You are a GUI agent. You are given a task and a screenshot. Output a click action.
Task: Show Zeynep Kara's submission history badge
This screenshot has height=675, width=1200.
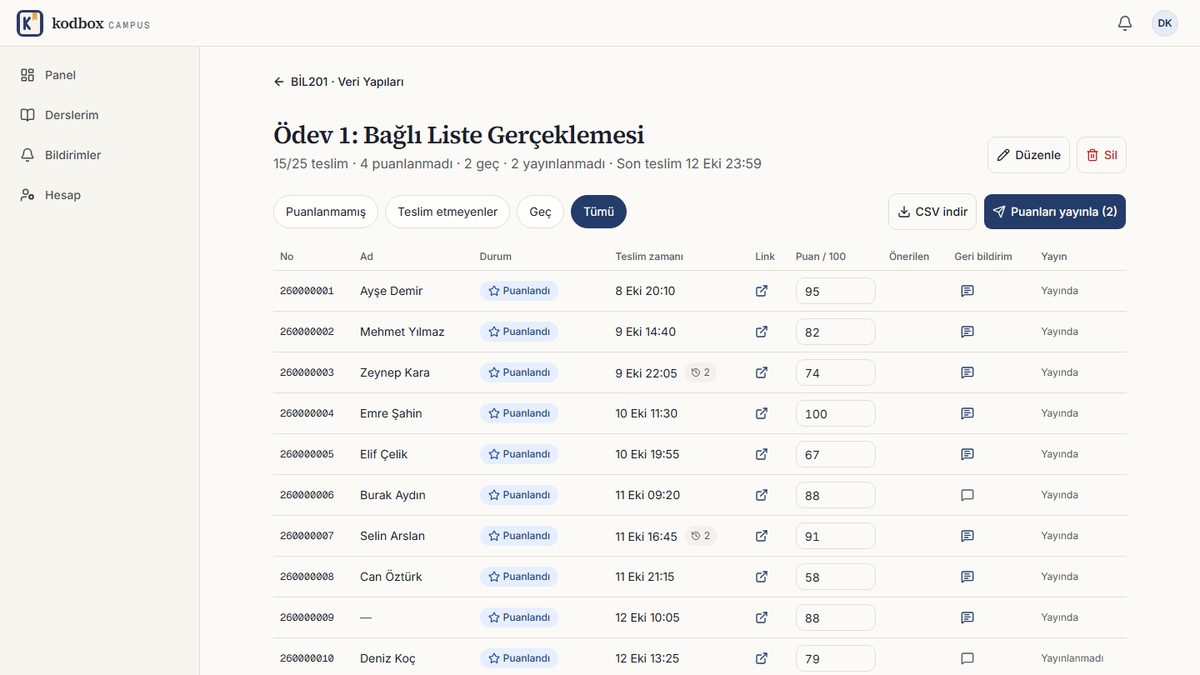click(x=700, y=373)
